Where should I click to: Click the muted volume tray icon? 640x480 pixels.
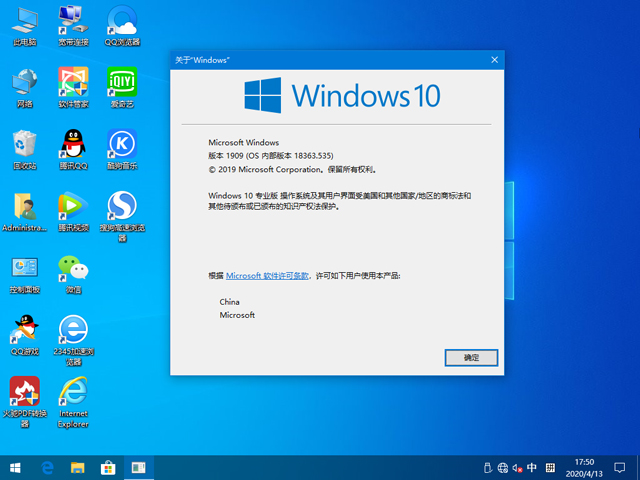tap(518, 468)
